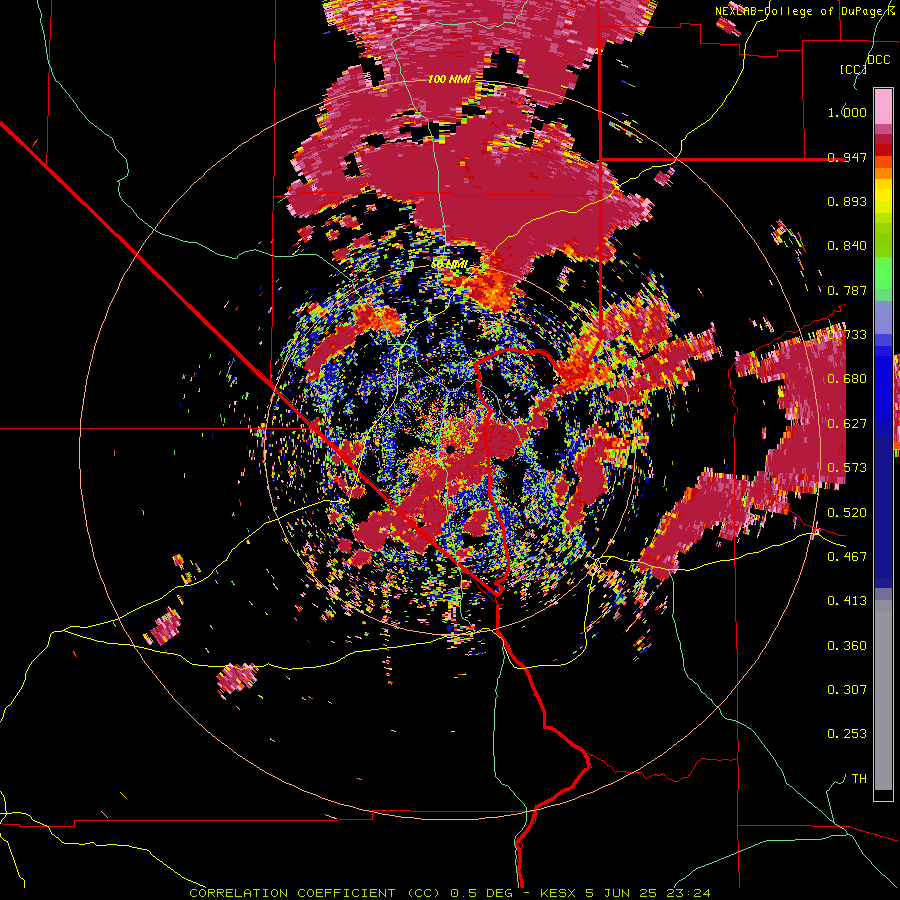Pick the light pink top color bar segment
This screenshot has width=900, height=900.
[883, 106]
